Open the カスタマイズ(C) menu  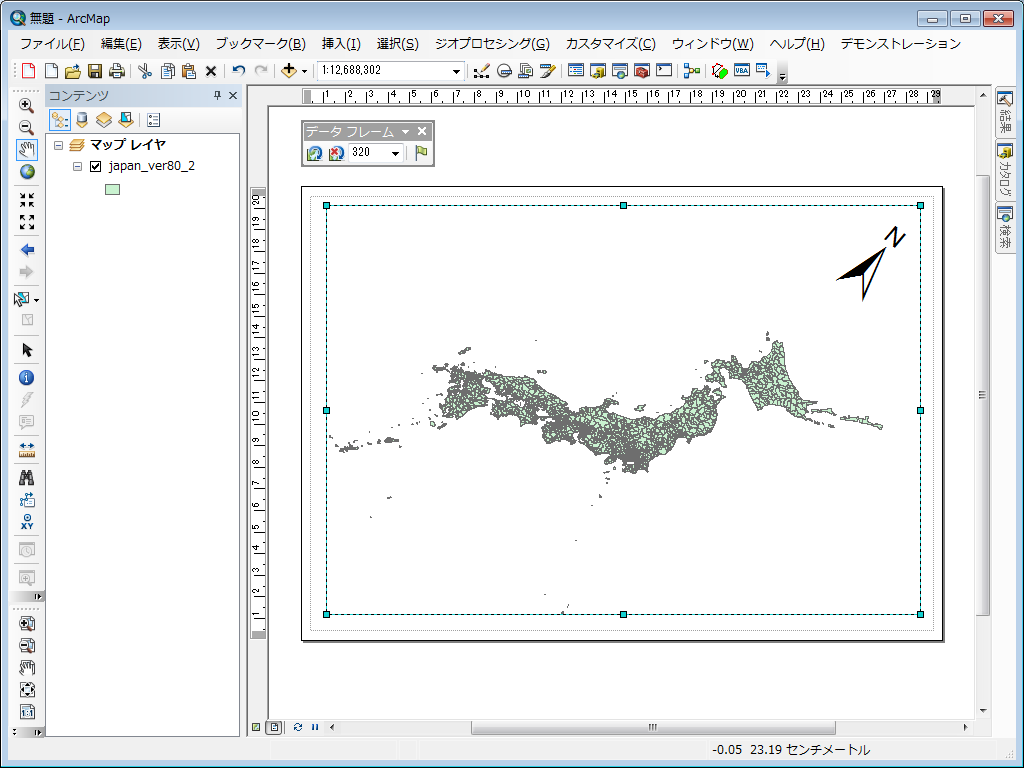[x=611, y=44]
